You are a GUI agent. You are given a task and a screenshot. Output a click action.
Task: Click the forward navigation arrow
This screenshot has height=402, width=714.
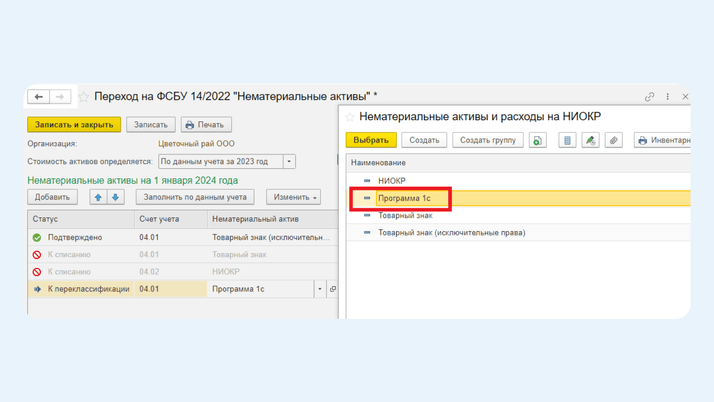point(60,97)
